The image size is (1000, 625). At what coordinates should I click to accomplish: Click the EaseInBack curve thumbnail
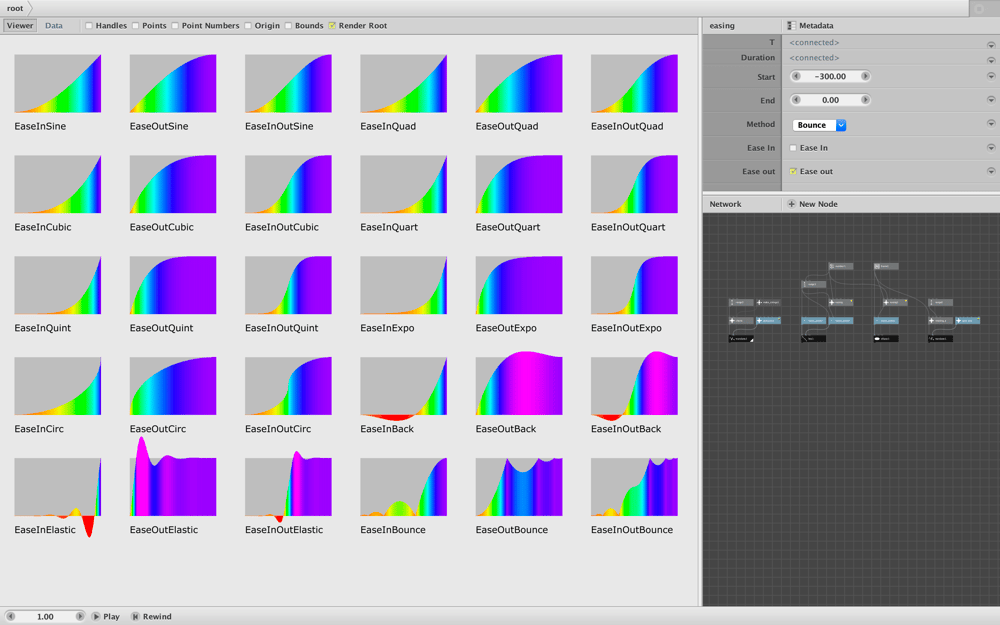pos(403,388)
